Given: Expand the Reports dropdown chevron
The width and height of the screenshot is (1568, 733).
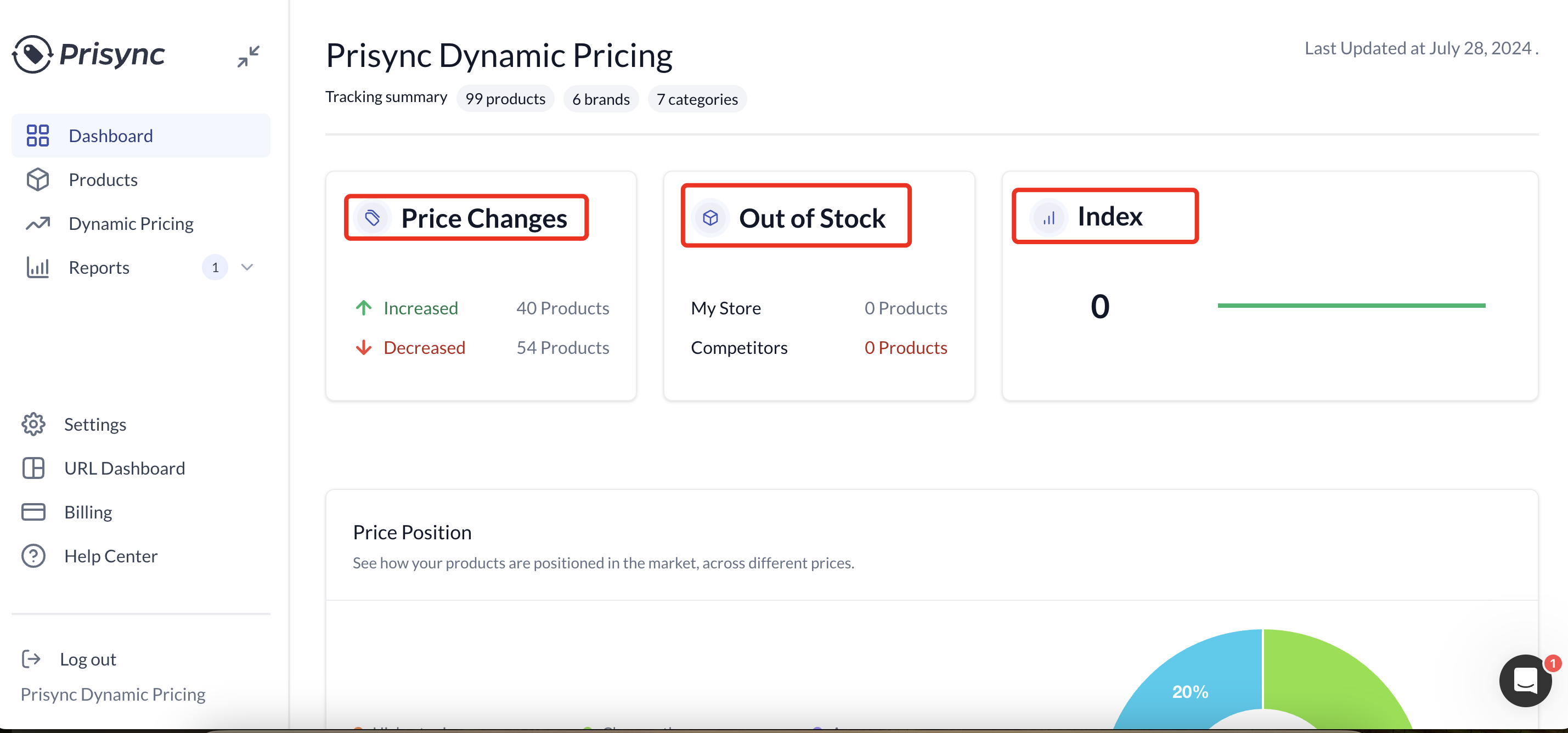Looking at the screenshot, I should [x=247, y=267].
